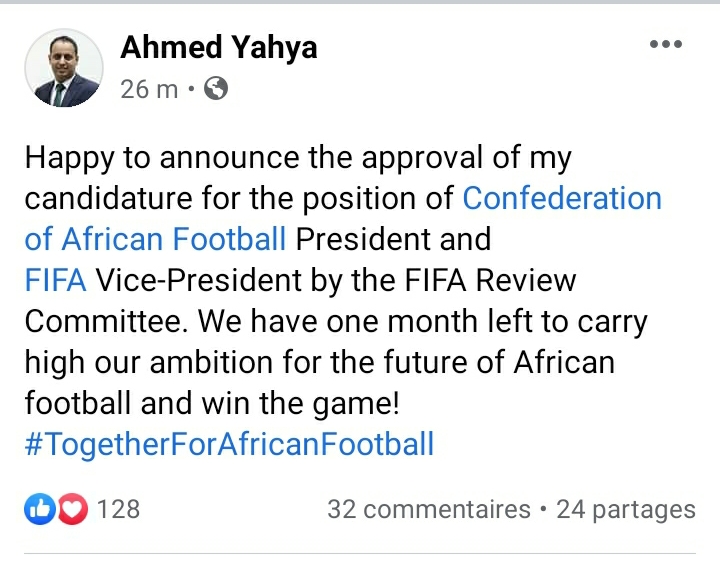Viewport: 720px width, 561px height.
Task: View the 128 reactions count list
Action: 119,509
